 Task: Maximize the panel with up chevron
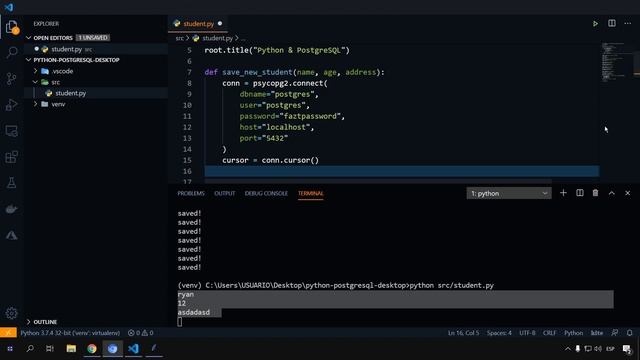611,193
